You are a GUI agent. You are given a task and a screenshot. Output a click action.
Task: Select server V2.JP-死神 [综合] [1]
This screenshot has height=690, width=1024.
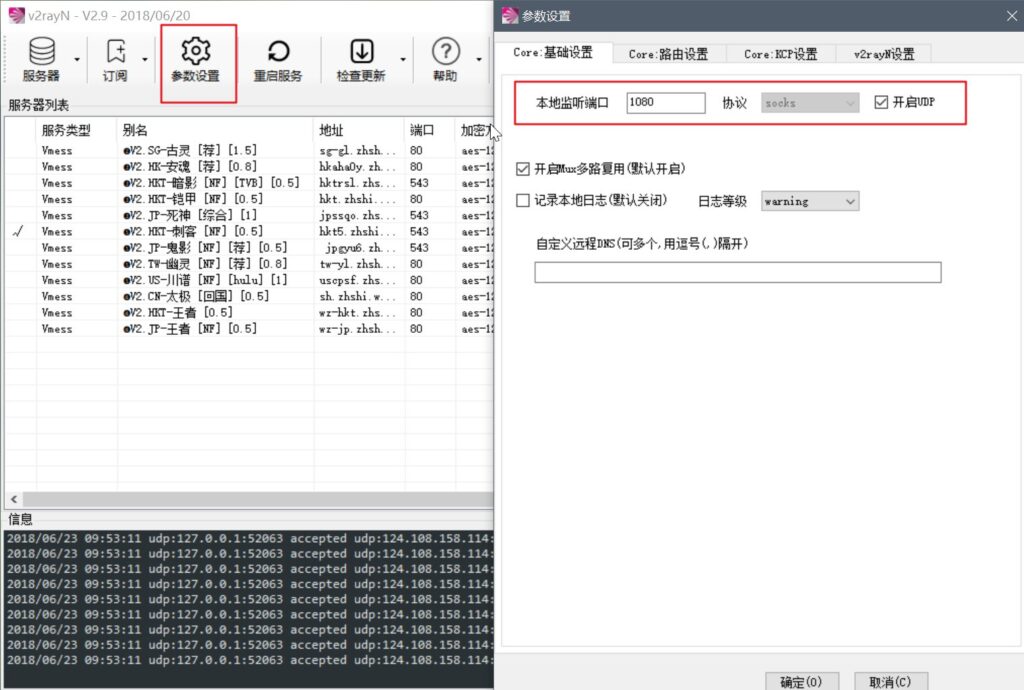coord(190,215)
